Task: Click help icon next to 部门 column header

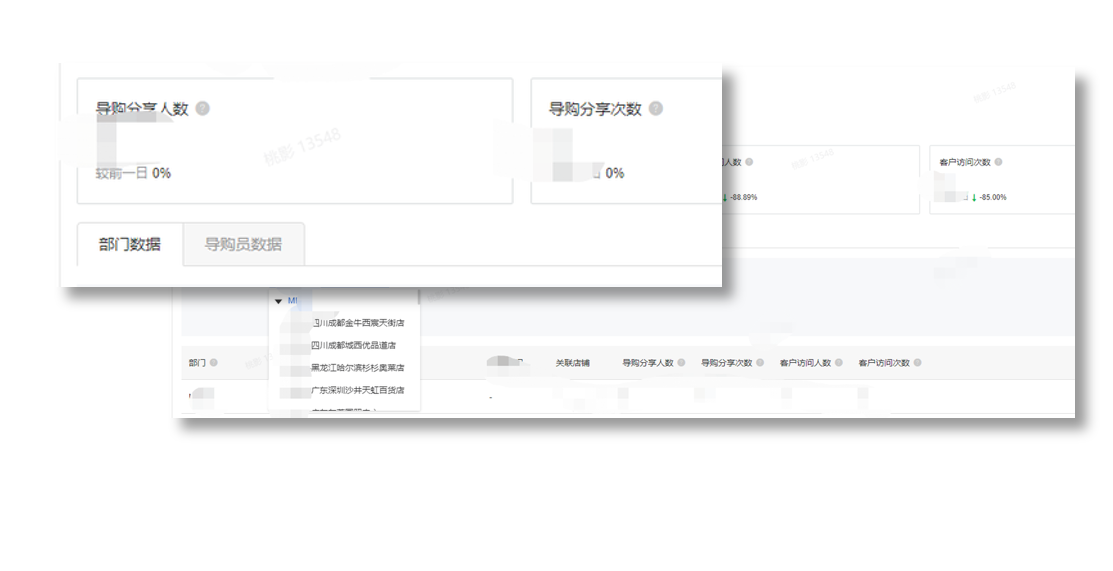Action: (x=214, y=363)
